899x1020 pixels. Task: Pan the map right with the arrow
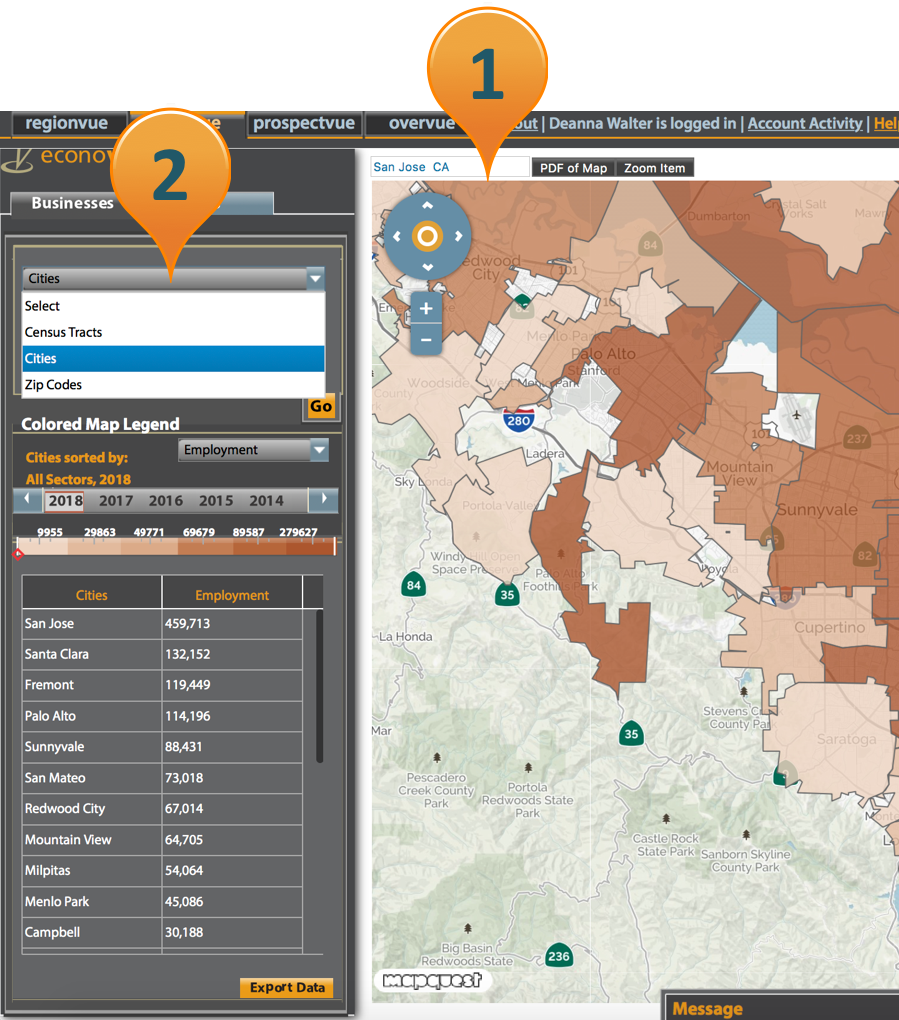coord(459,236)
